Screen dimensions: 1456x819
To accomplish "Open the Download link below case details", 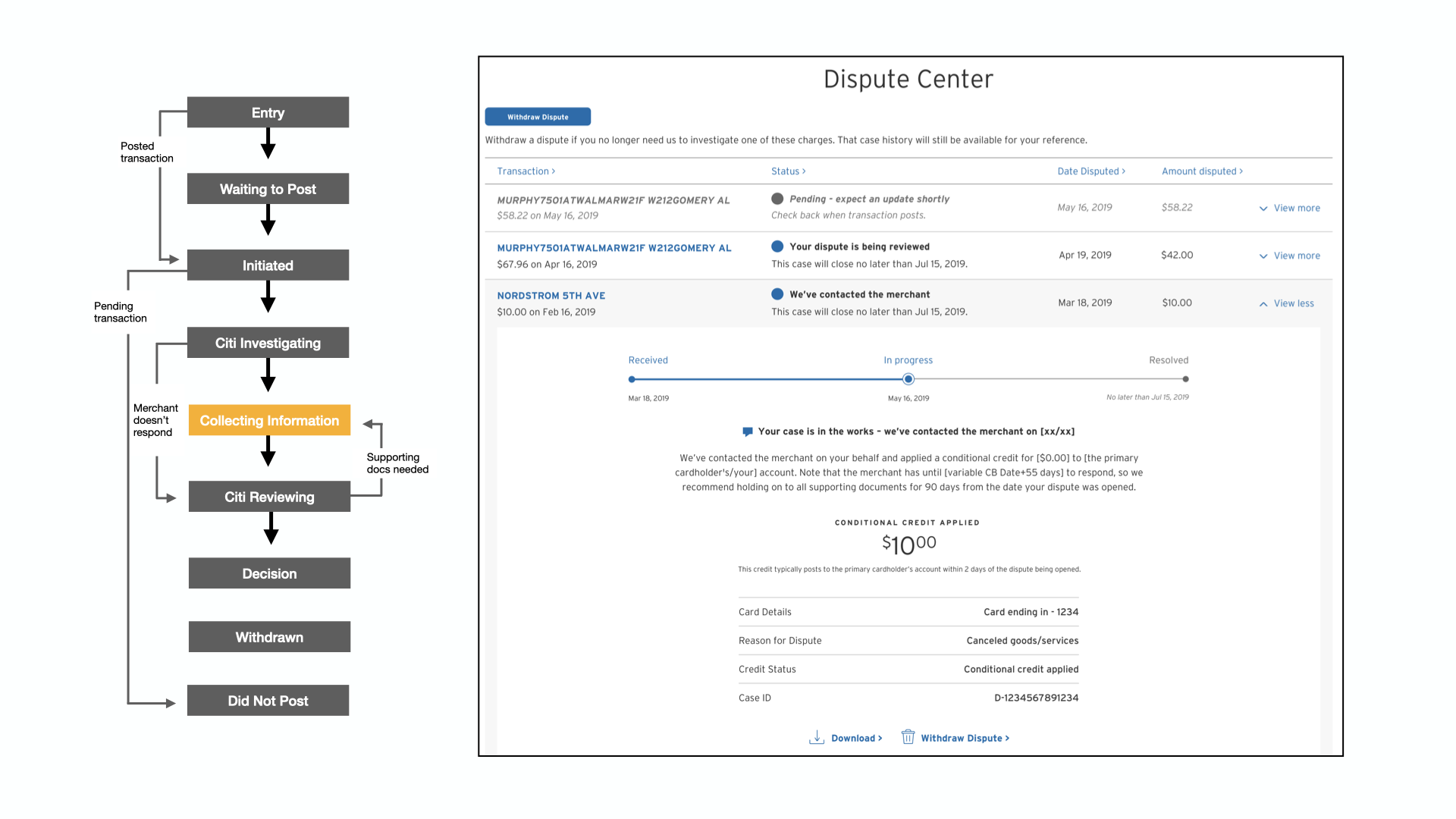I will [x=856, y=738].
